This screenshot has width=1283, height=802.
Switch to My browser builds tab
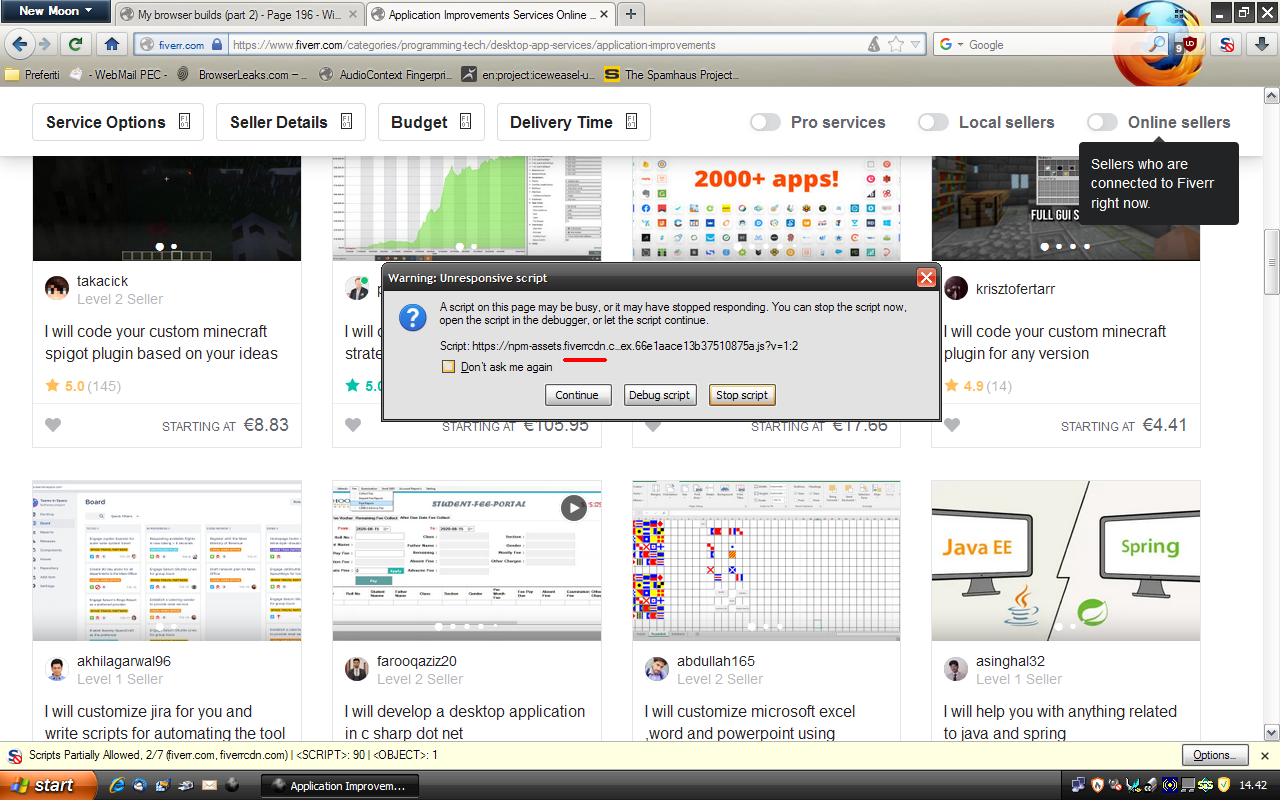coord(239,14)
